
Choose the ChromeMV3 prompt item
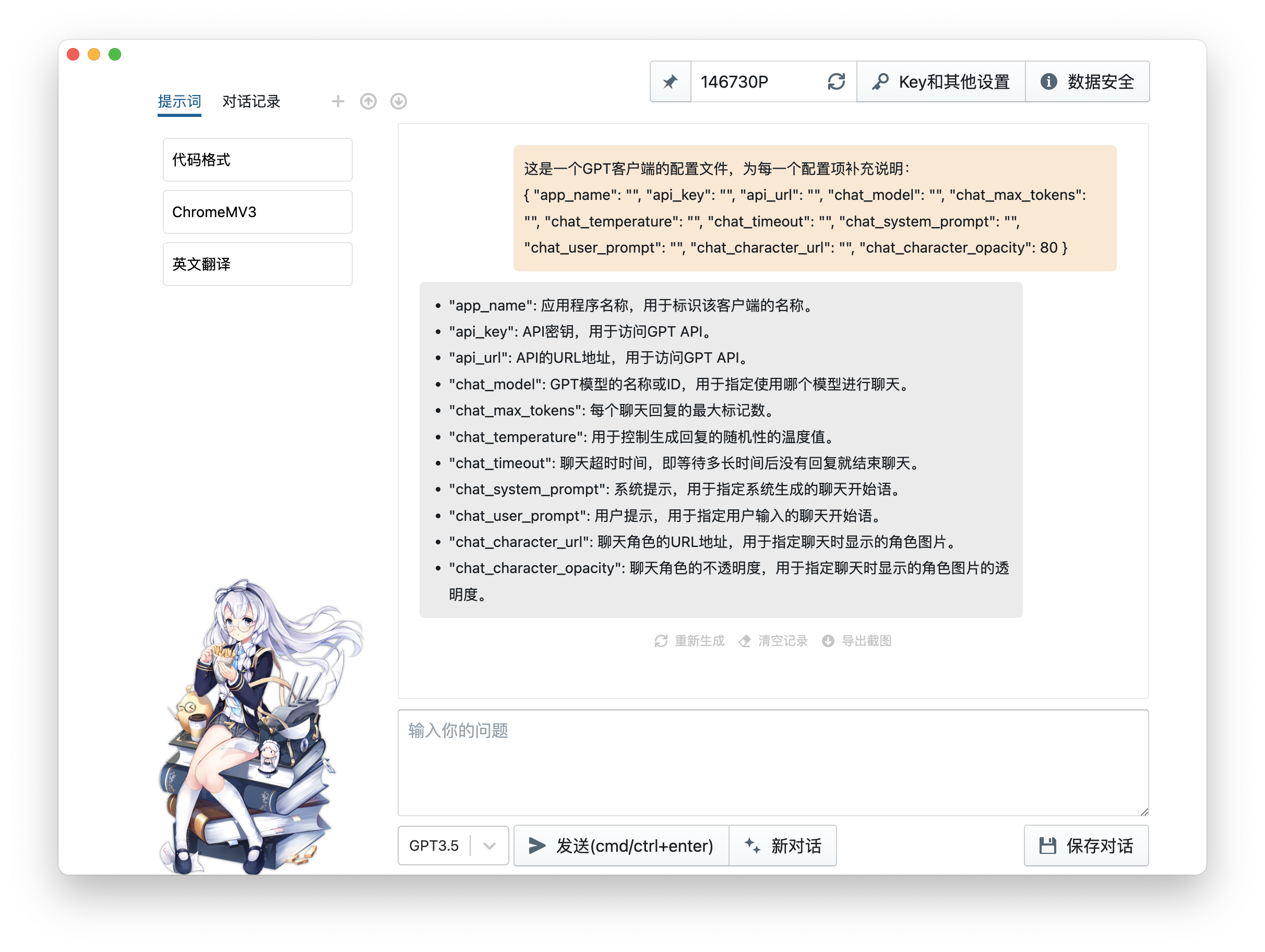pyautogui.click(x=257, y=212)
